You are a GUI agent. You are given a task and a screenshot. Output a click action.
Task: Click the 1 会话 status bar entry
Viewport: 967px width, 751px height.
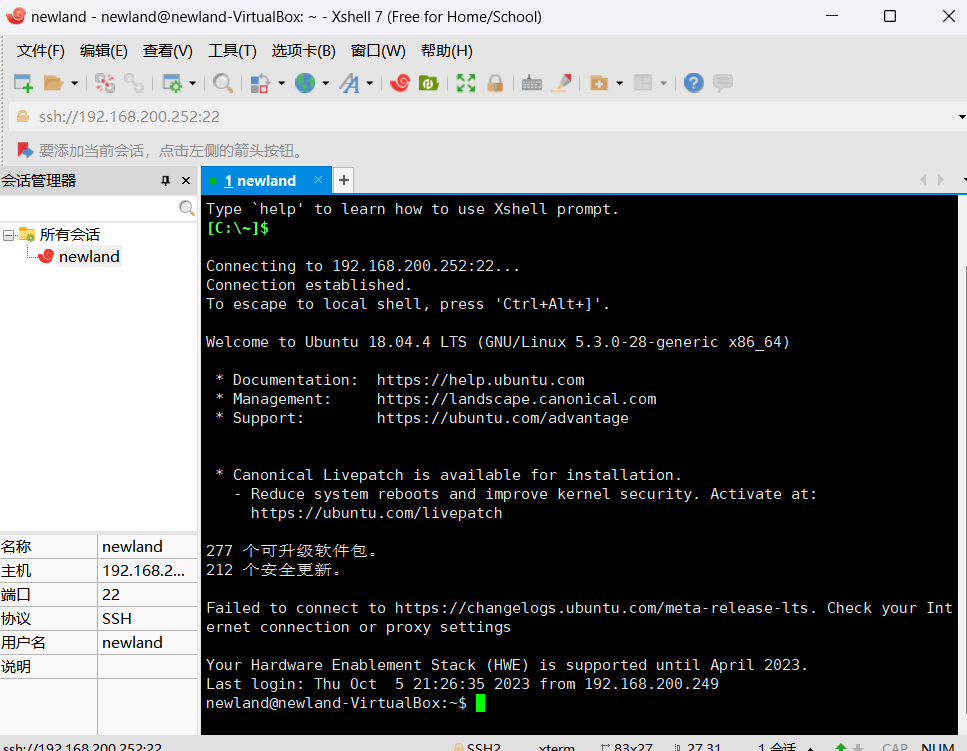777,747
